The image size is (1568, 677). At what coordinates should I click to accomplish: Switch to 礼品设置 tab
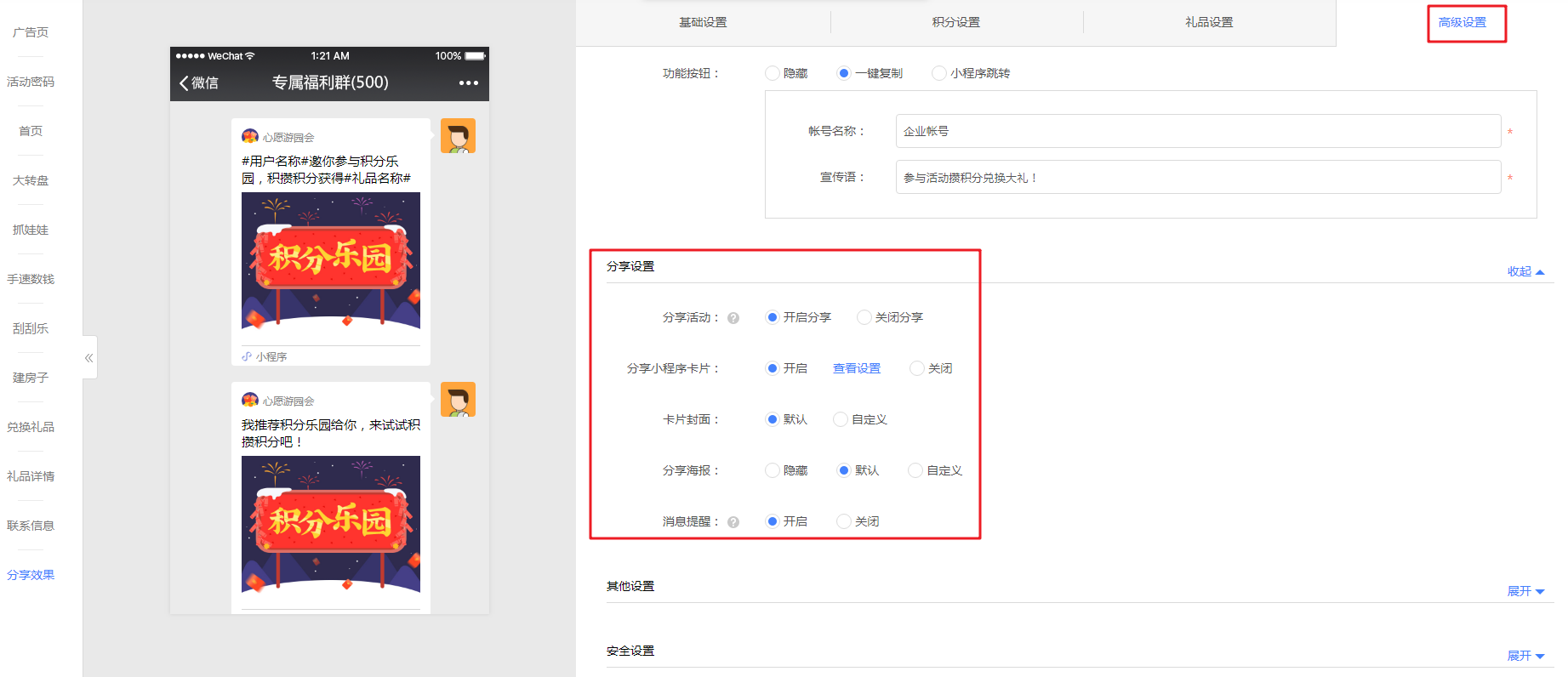click(x=1209, y=22)
